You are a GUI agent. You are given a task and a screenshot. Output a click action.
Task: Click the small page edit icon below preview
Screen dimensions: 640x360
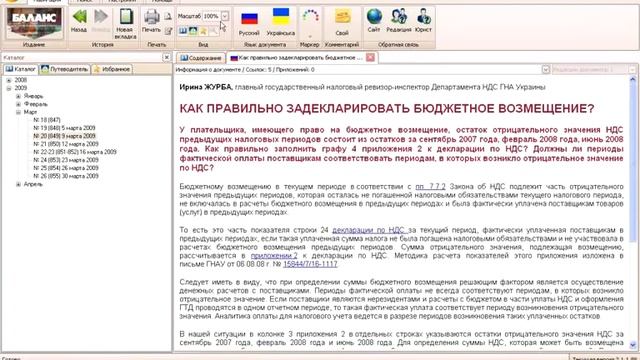point(168,31)
